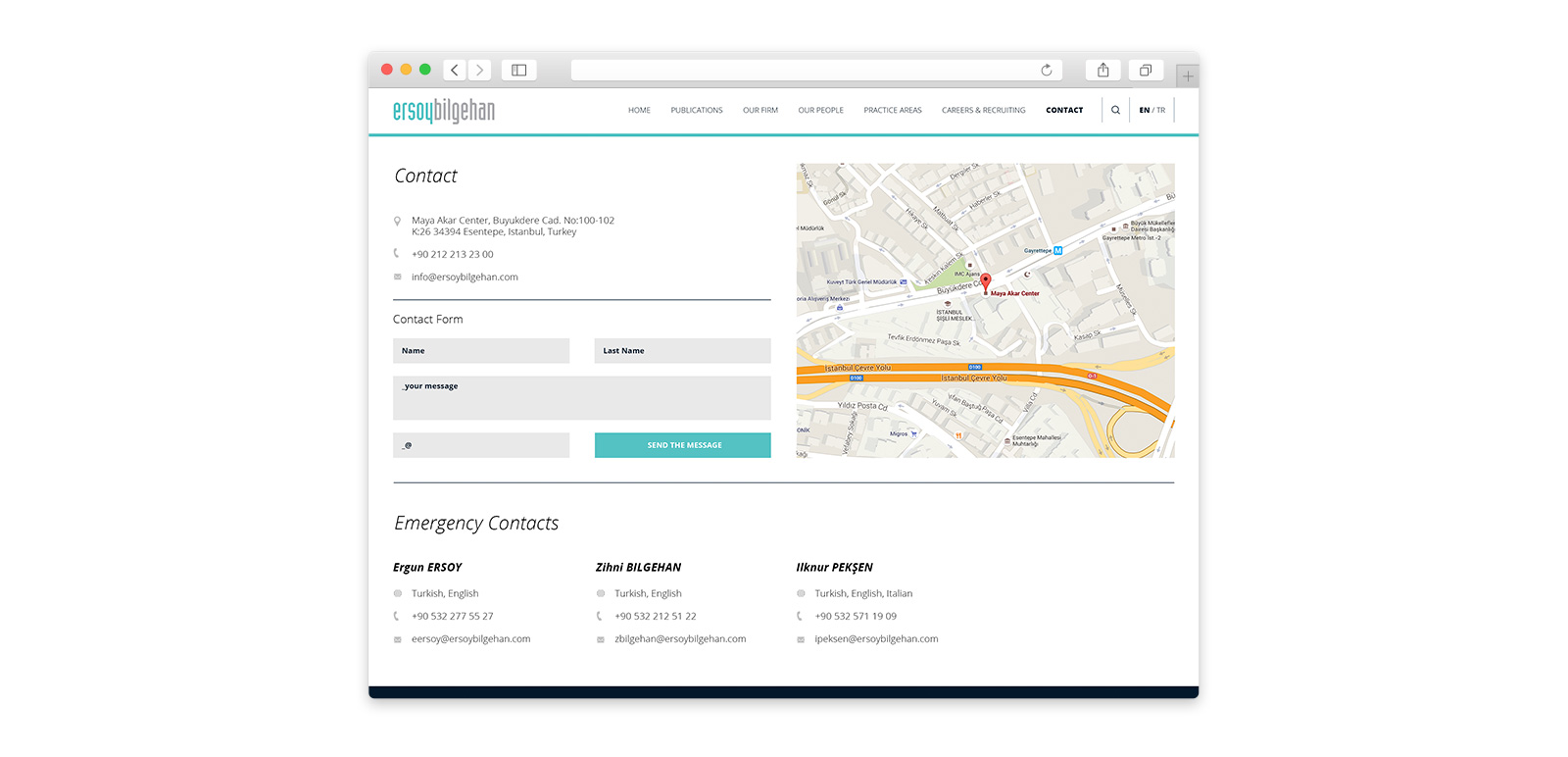Click the browser back arrow button

(454, 70)
